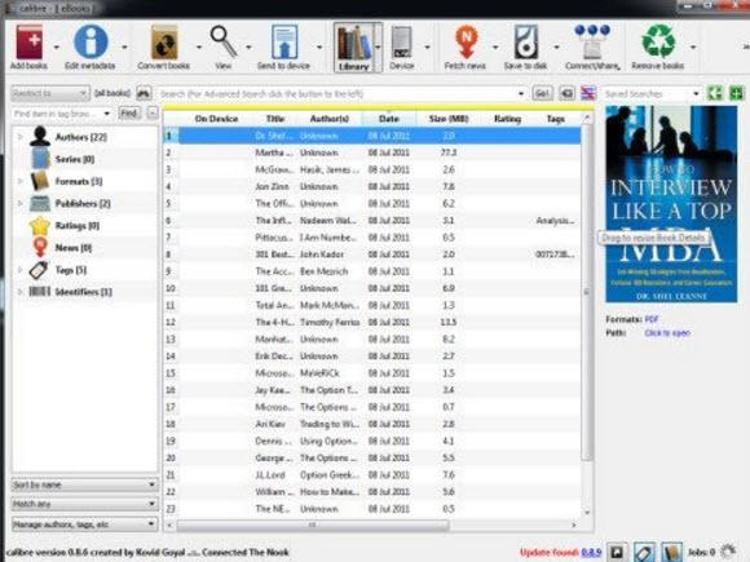
Task: Sort books by the Size (MB) column
Action: 451,119
